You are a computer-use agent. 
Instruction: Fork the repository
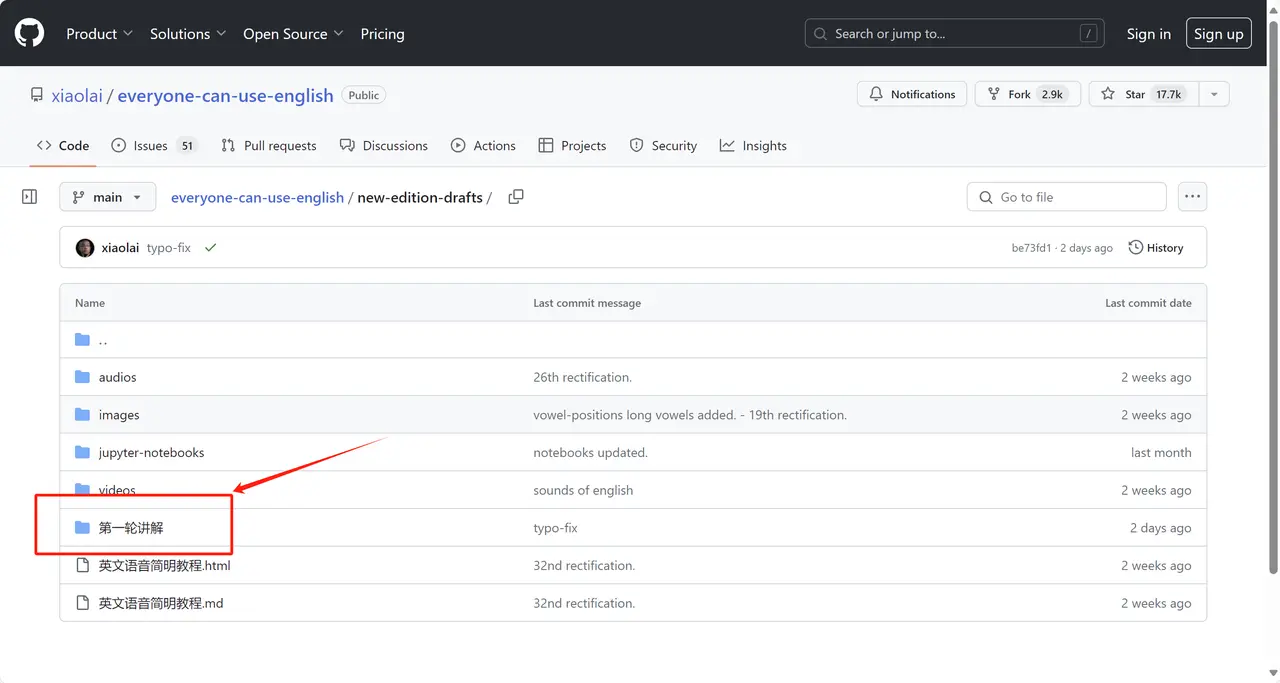point(1025,94)
